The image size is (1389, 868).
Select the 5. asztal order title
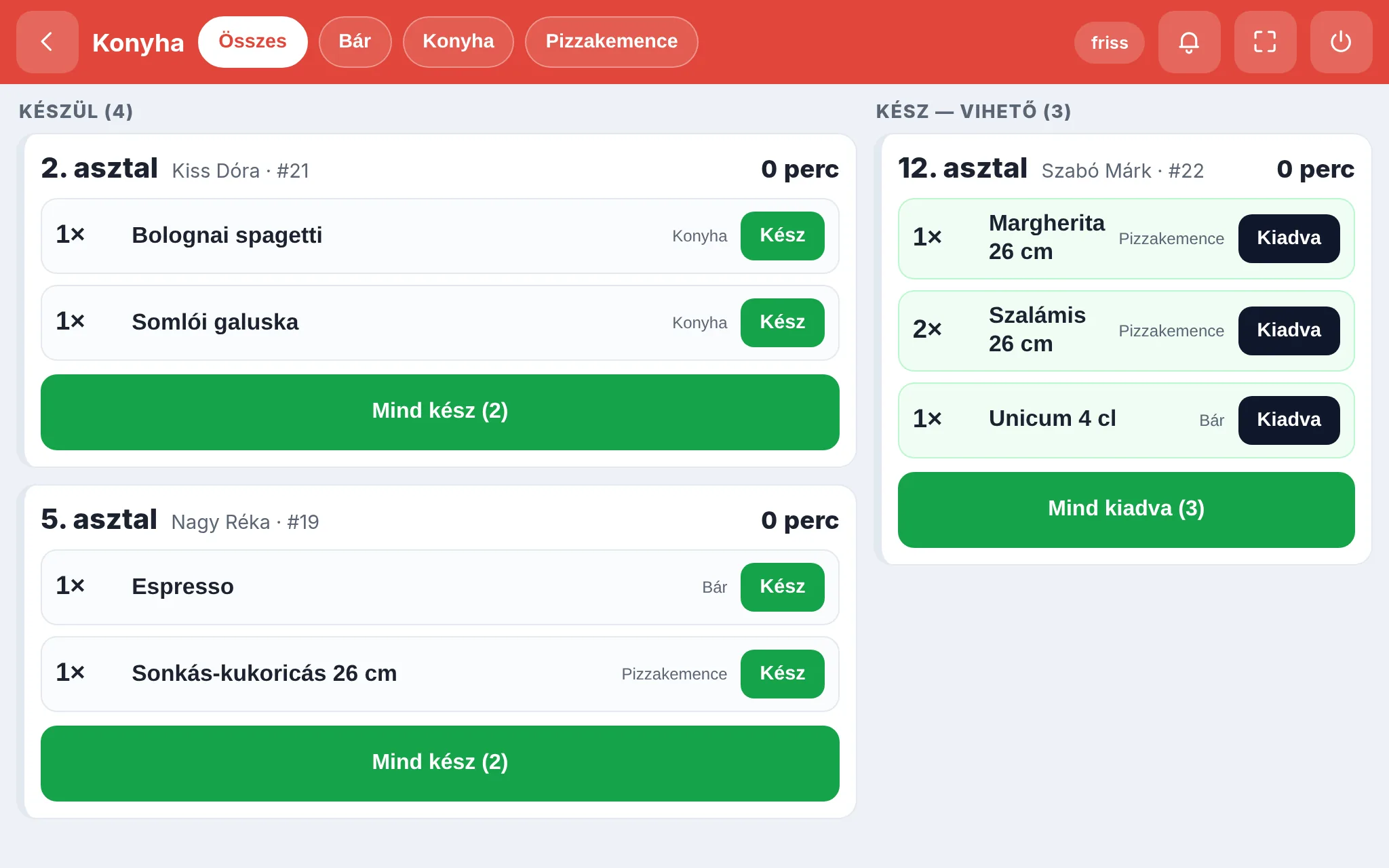(x=99, y=519)
